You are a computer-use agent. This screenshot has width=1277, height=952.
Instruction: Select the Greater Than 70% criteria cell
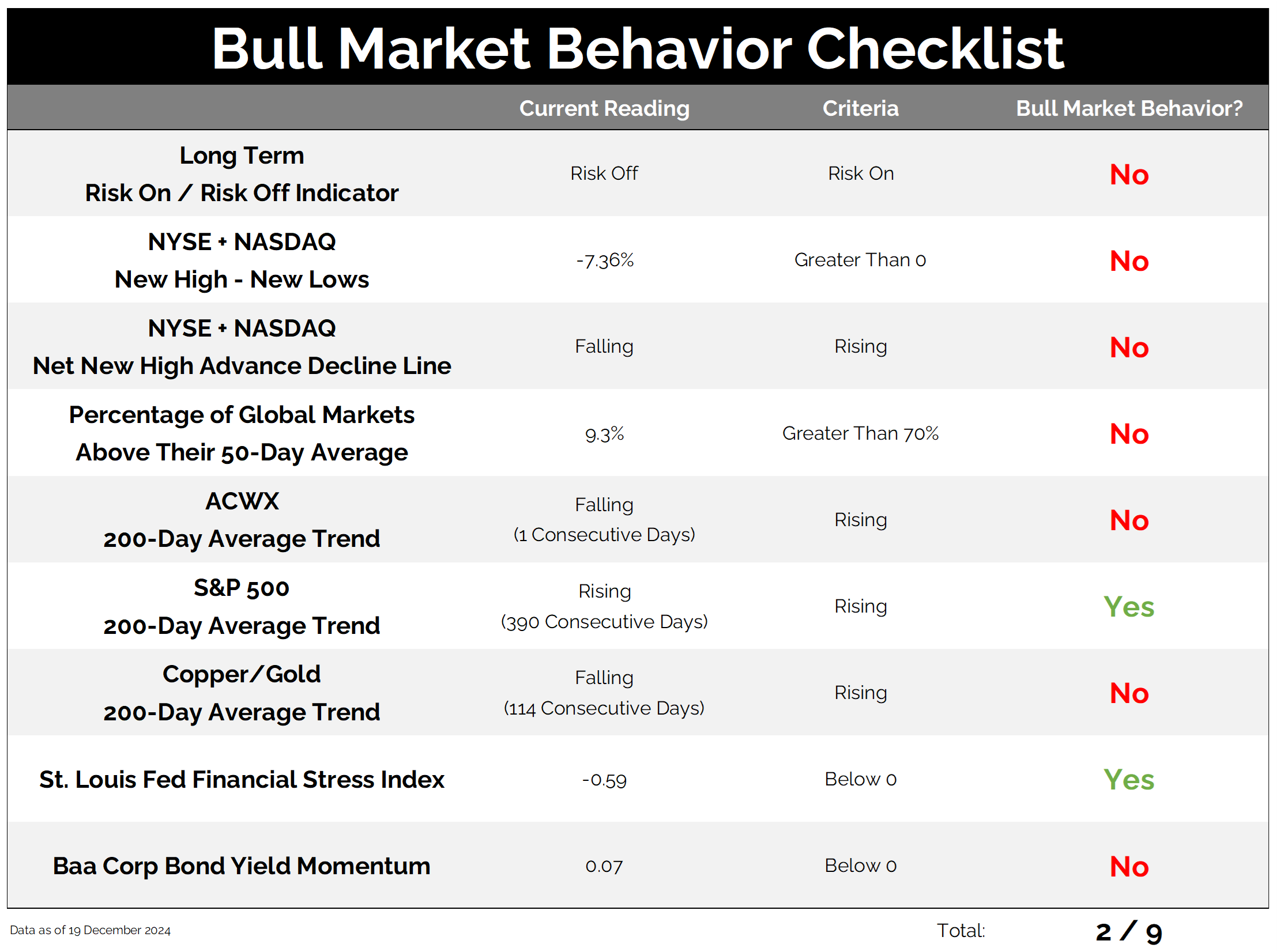pos(860,433)
